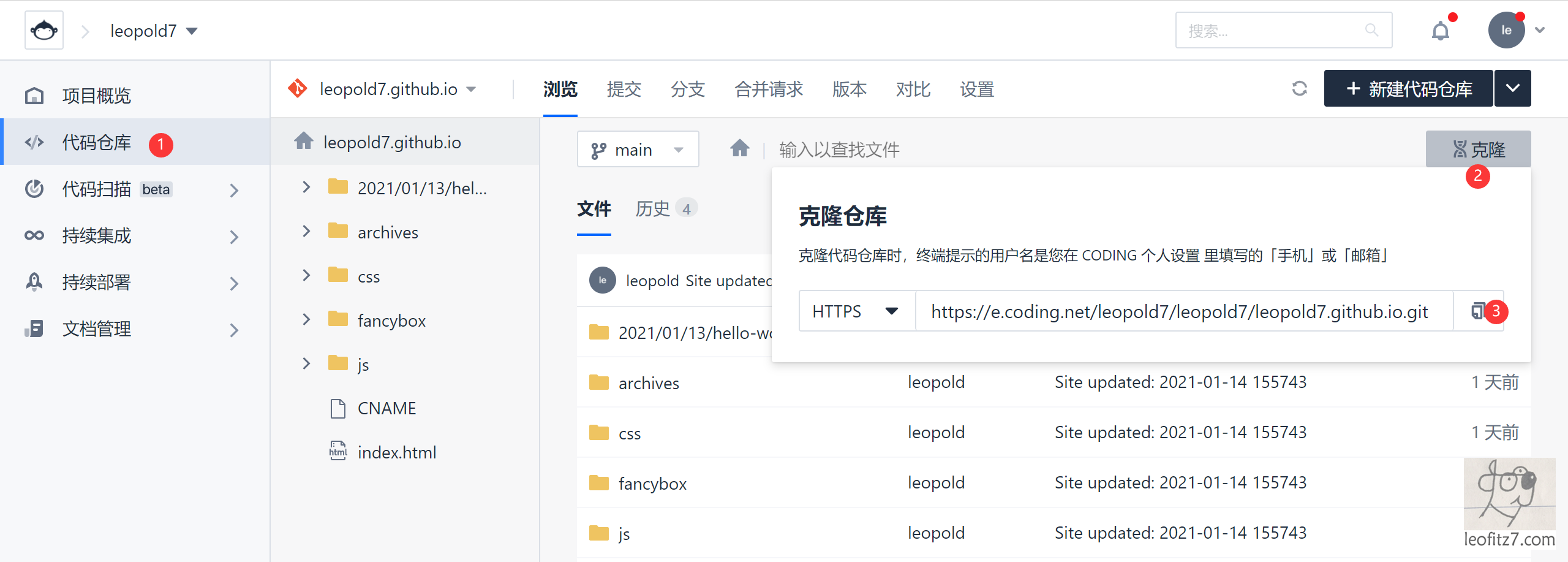
Task: Select the 代码仓库 sidebar icon
Action: click(x=34, y=142)
